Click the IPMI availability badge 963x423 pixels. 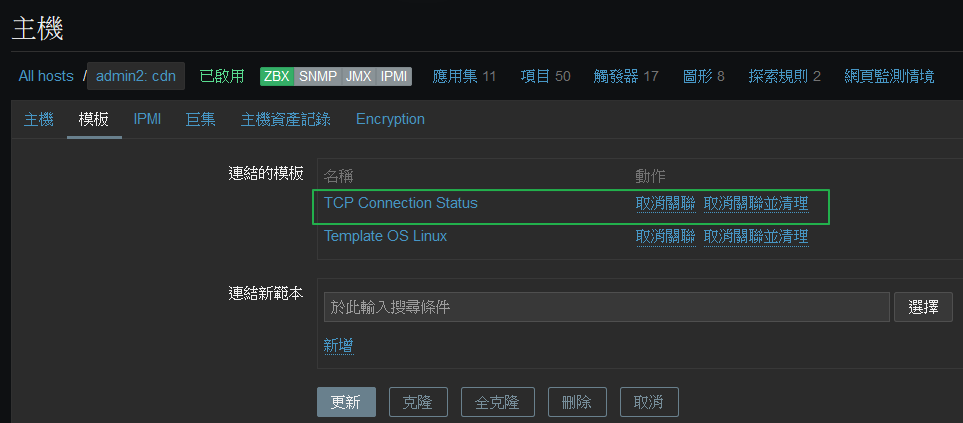coord(393,76)
